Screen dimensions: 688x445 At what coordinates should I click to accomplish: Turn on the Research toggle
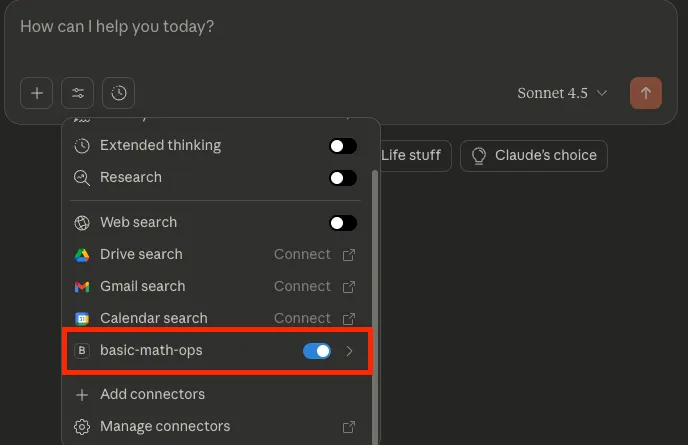pyautogui.click(x=342, y=178)
